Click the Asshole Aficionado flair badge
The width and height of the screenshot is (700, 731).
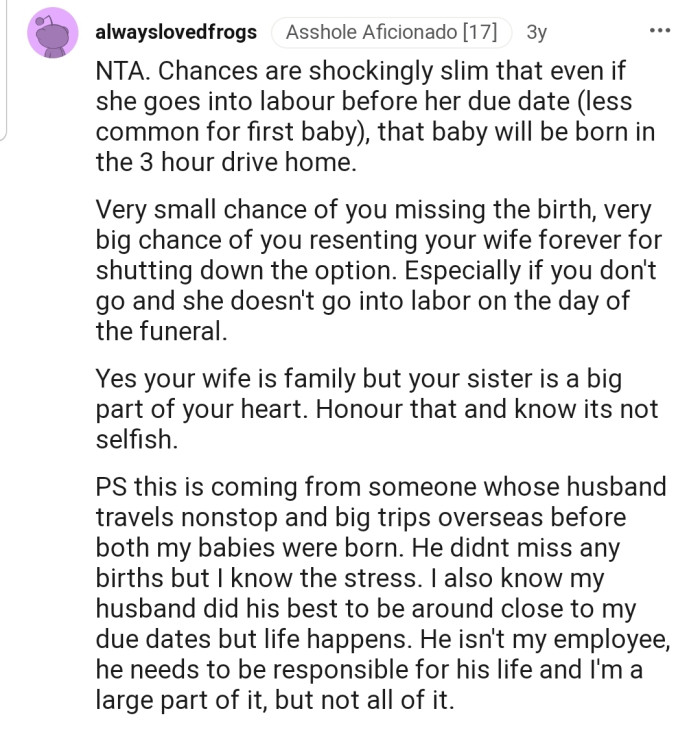[x=391, y=32]
